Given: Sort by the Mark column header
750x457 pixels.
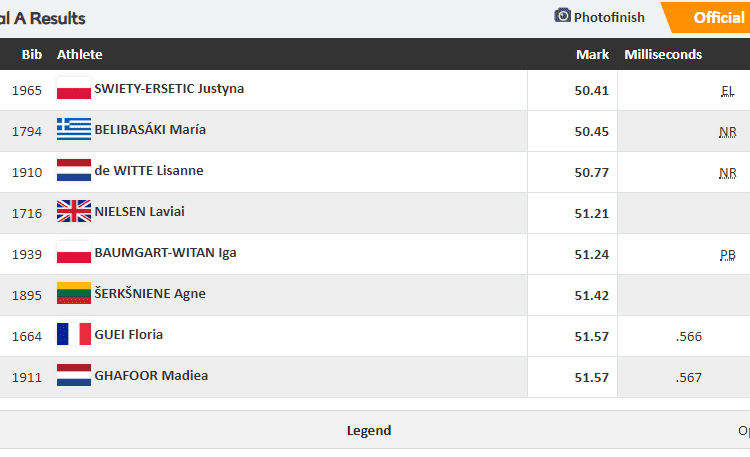Looking at the screenshot, I should point(592,55).
